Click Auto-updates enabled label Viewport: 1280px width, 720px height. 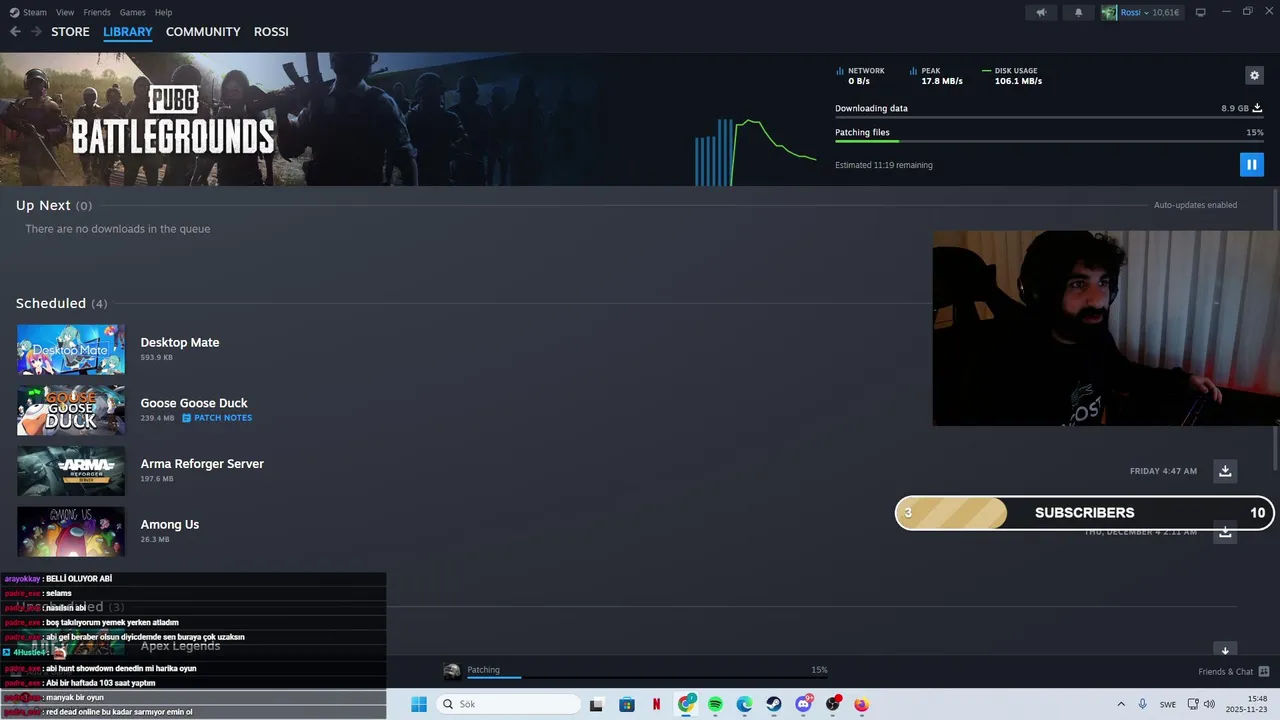(1195, 205)
